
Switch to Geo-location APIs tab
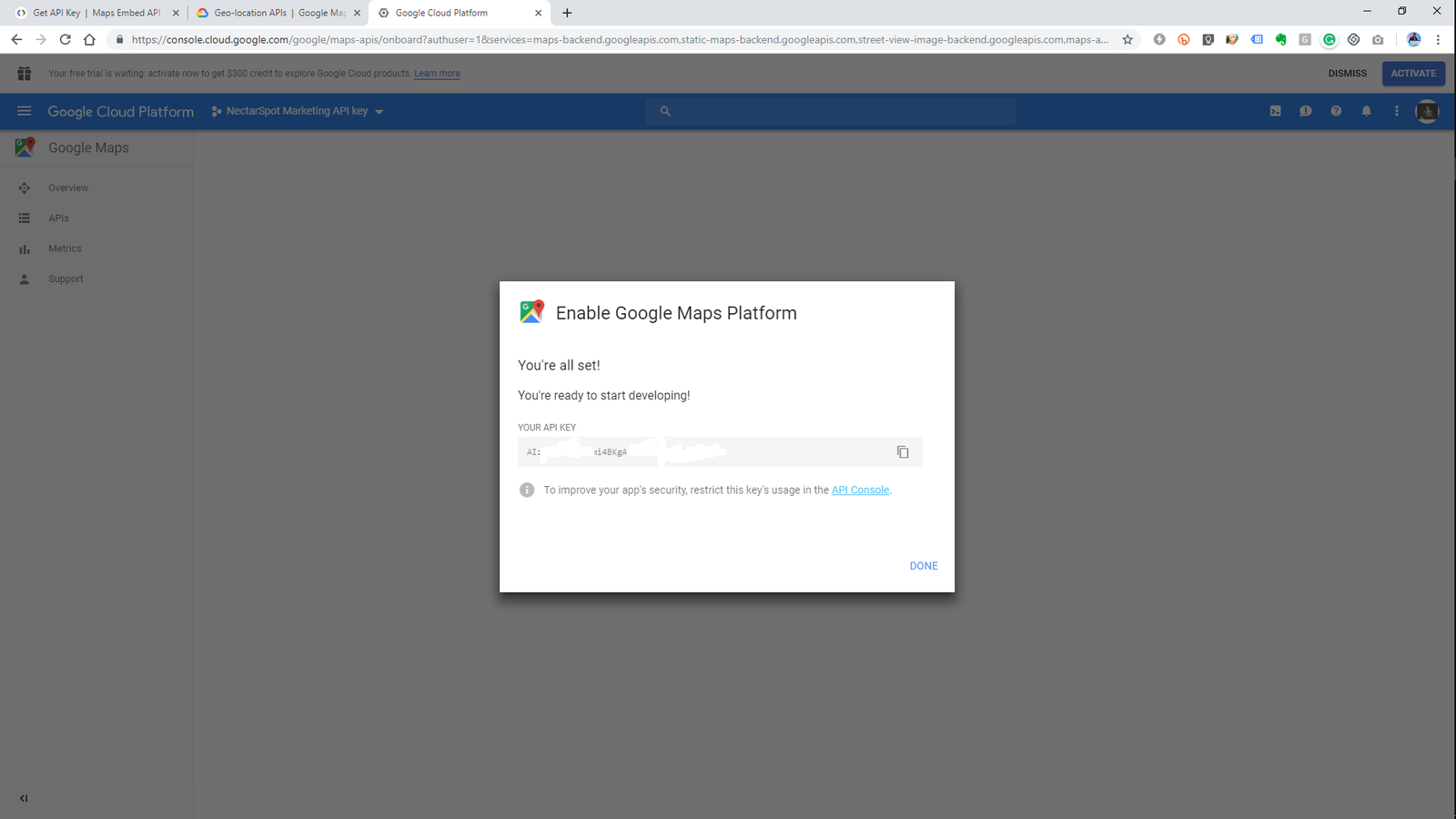pyautogui.click(x=278, y=13)
